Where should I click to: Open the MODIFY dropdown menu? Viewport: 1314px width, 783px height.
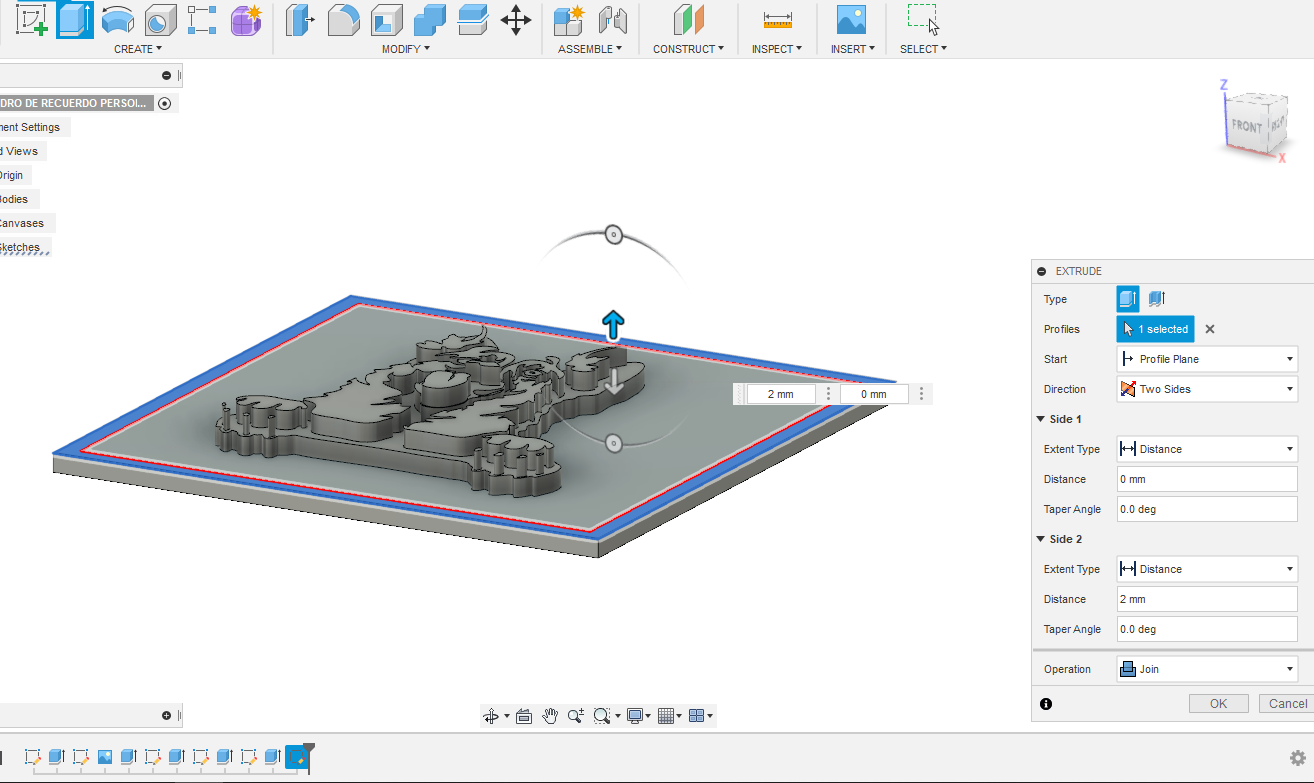(406, 49)
